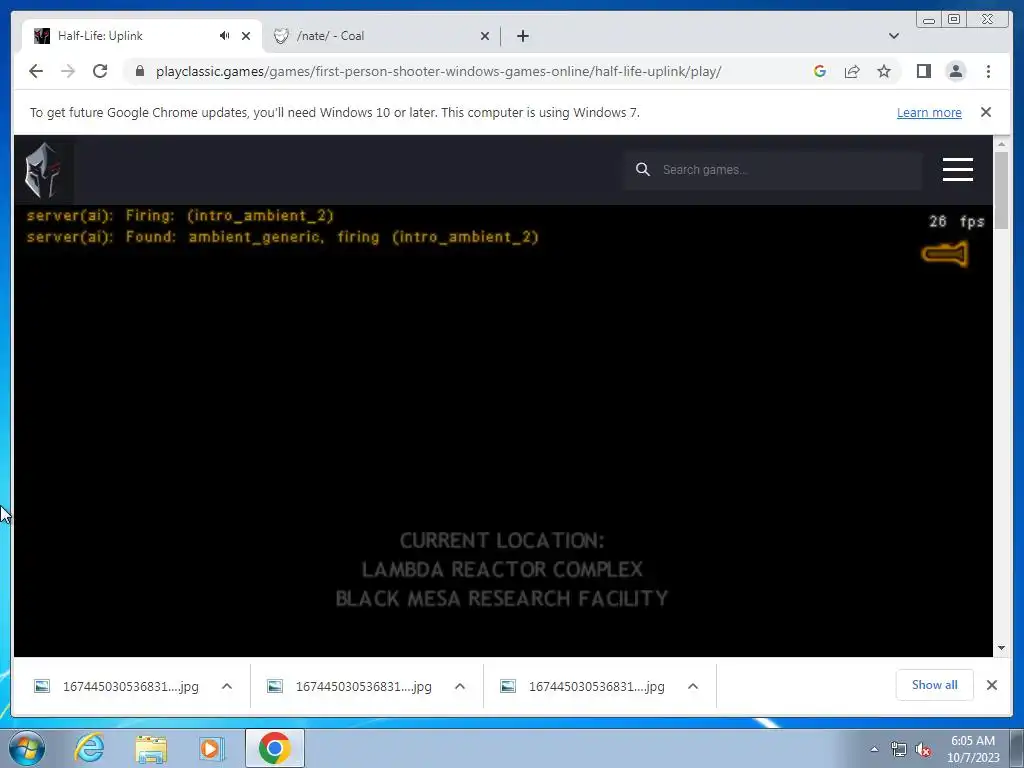Open Chrome three-dot menu

point(988,71)
